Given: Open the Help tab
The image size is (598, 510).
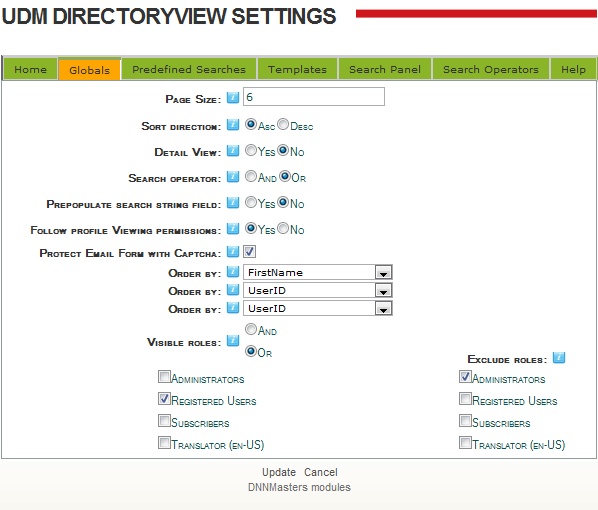Looking at the screenshot, I should (x=573, y=69).
